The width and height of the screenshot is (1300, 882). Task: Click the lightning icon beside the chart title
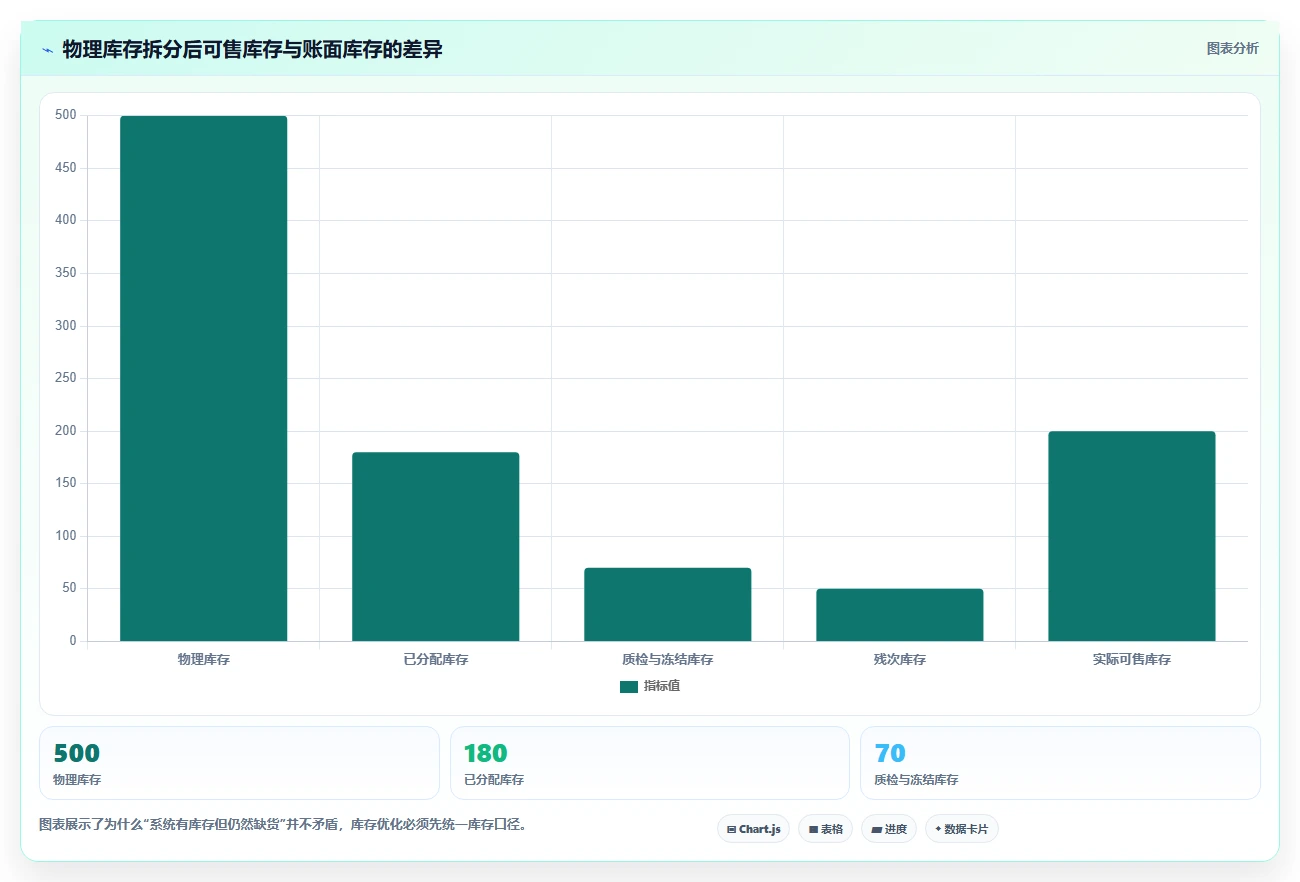[x=47, y=50]
